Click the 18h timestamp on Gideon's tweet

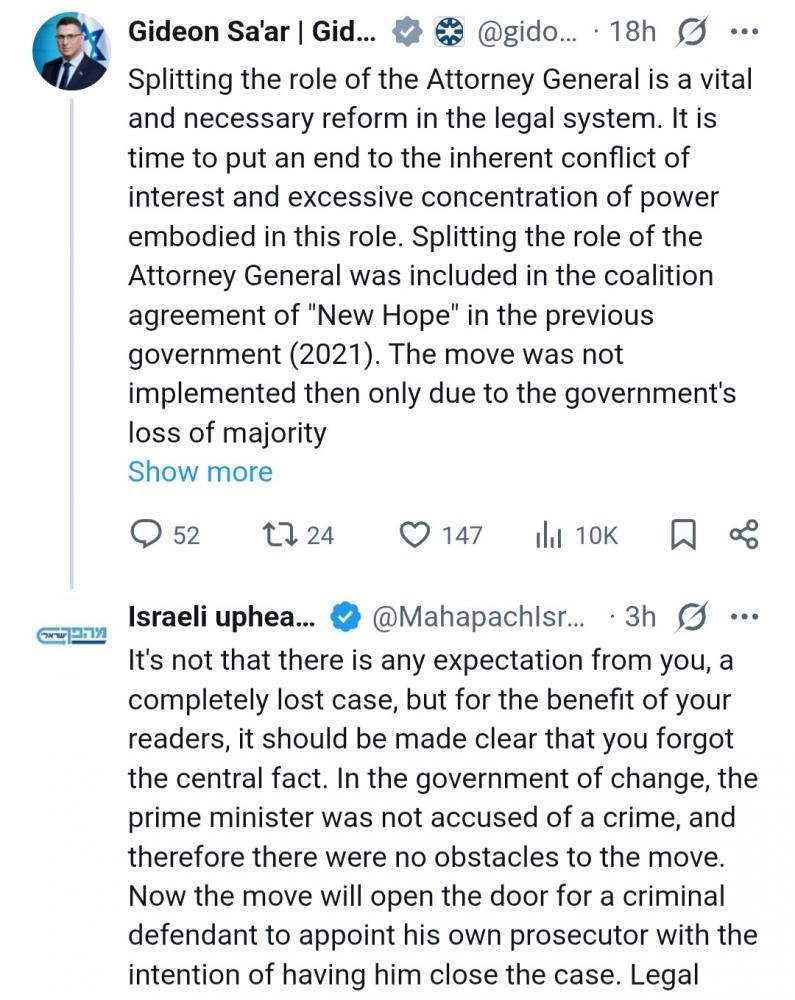(x=632, y=32)
